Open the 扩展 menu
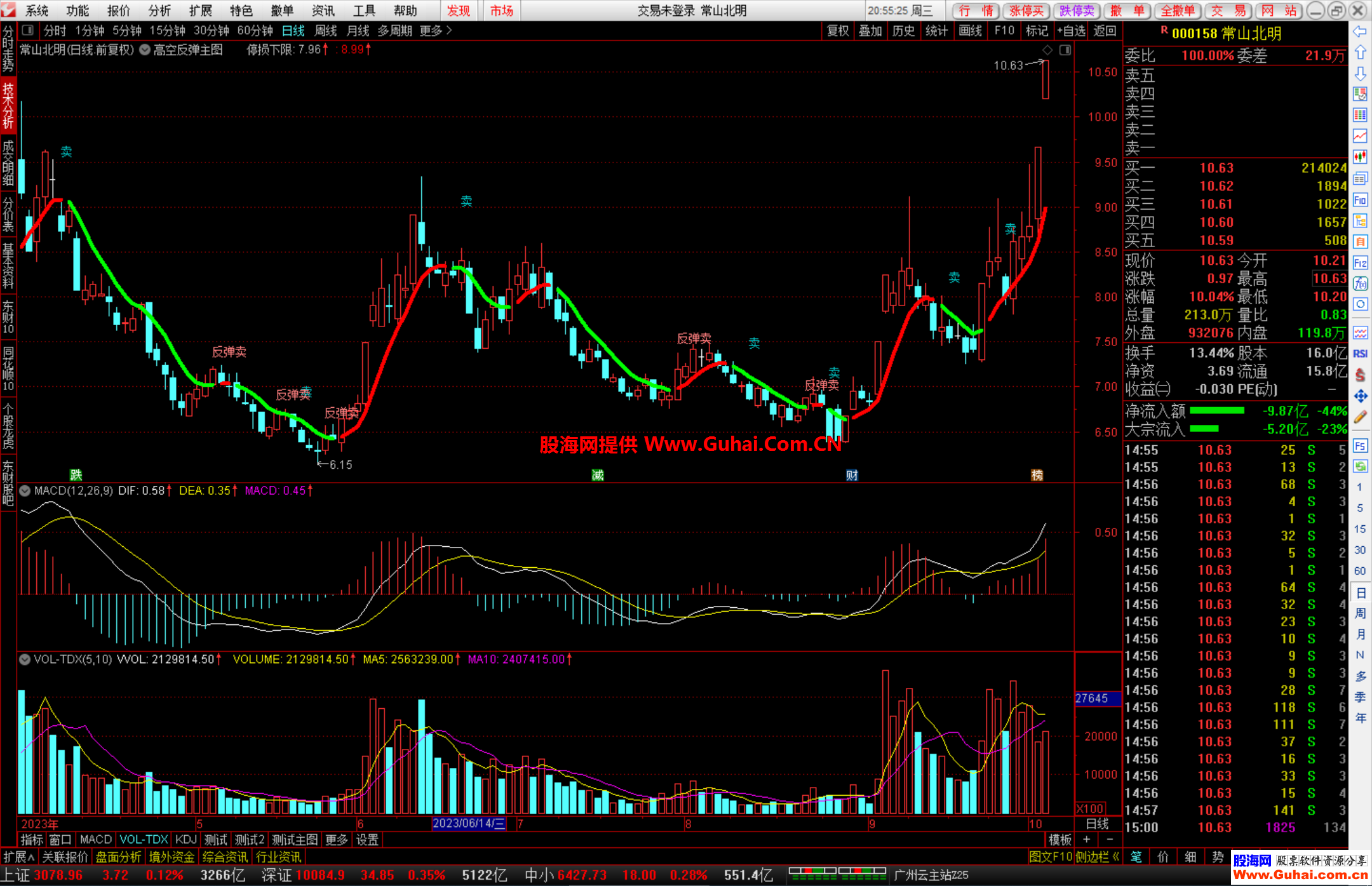The image size is (1372, 886). click(200, 11)
